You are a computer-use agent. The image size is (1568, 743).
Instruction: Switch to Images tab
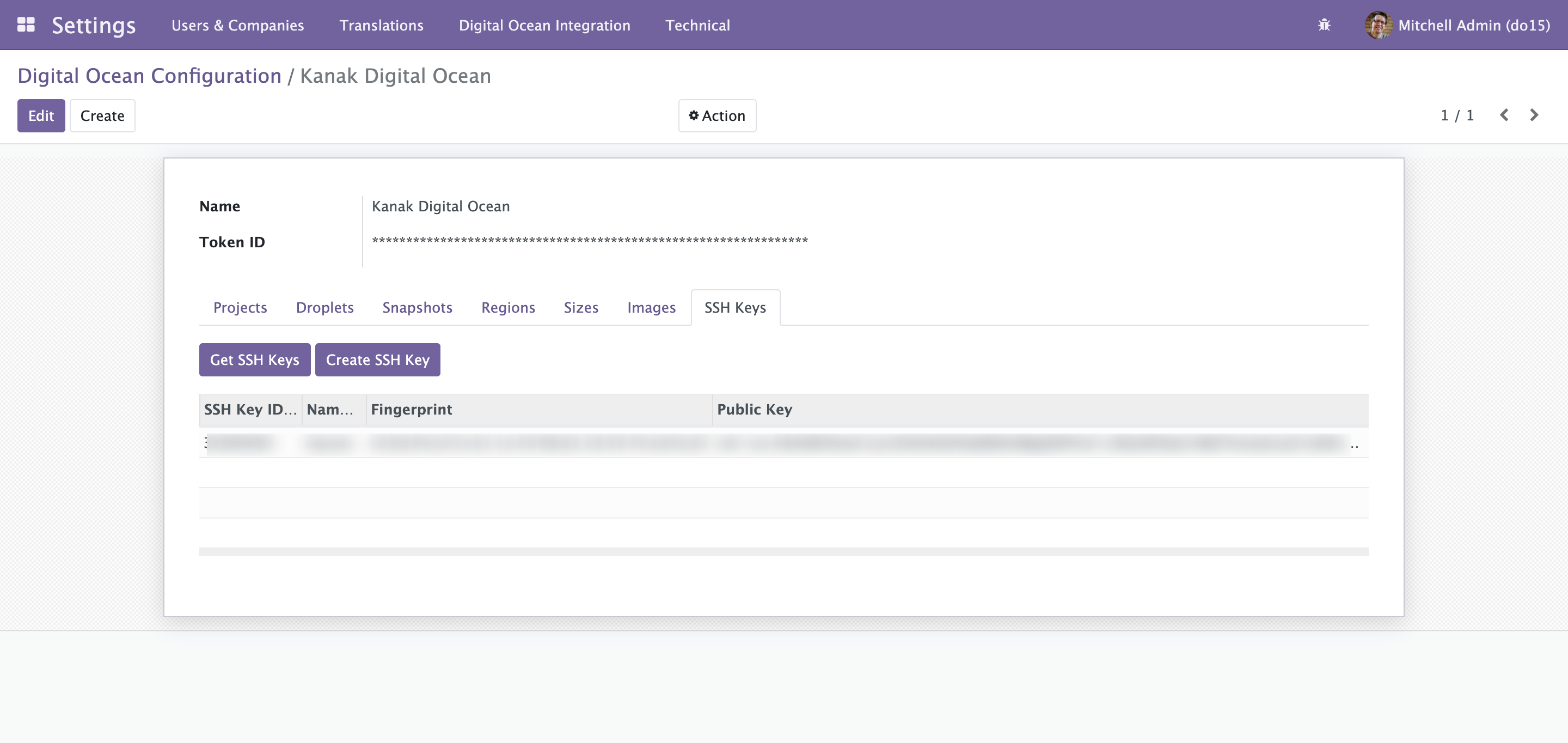[x=651, y=308]
